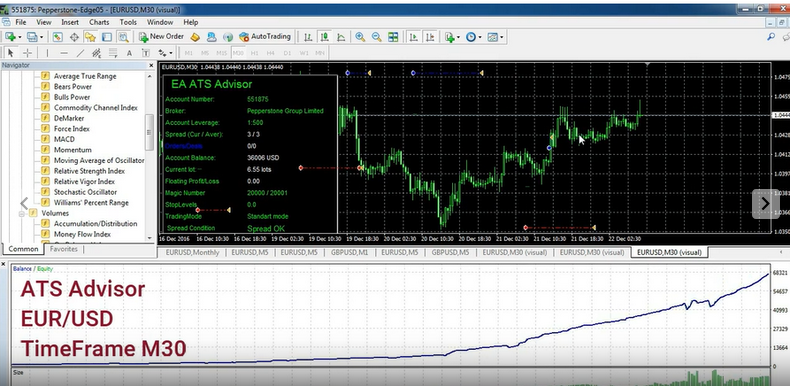Switch chart to Candlesticks icon
The height and width of the screenshot is (386, 790).
click(324, 37)
